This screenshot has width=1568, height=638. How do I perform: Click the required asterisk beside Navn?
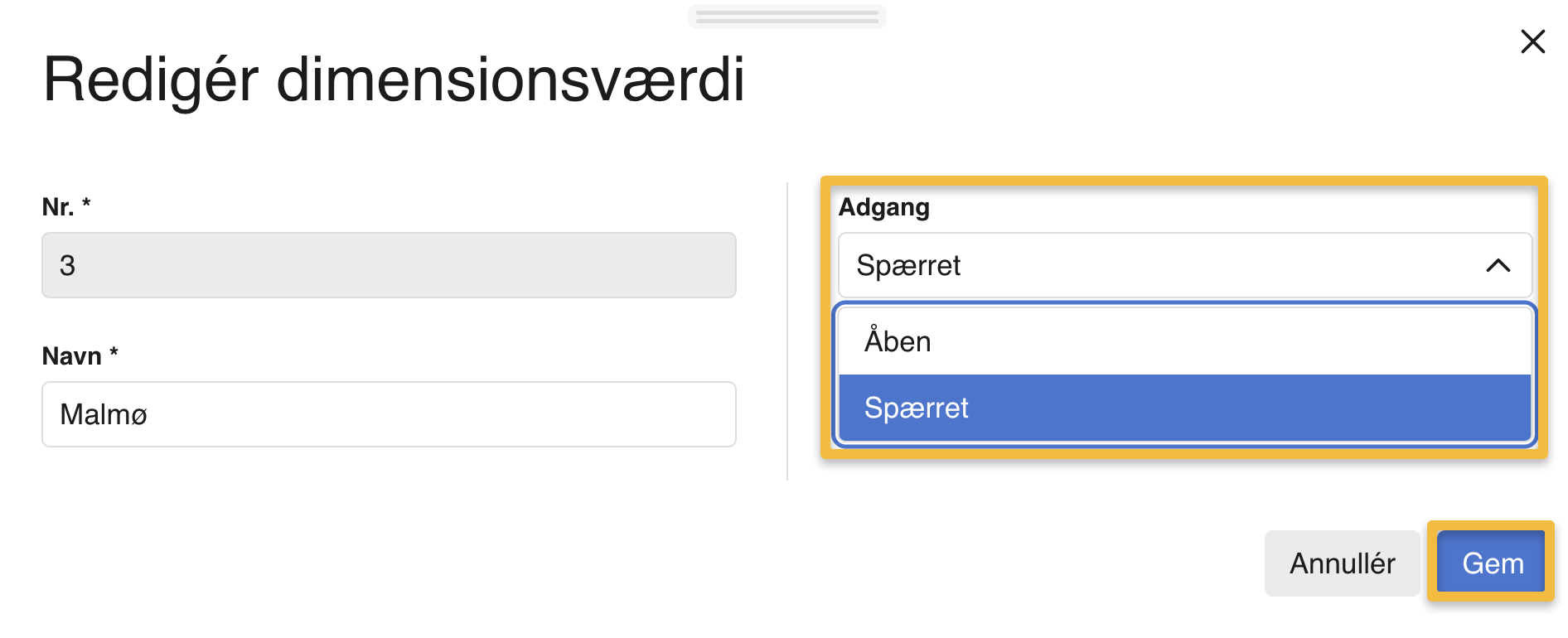pos(113,355)
